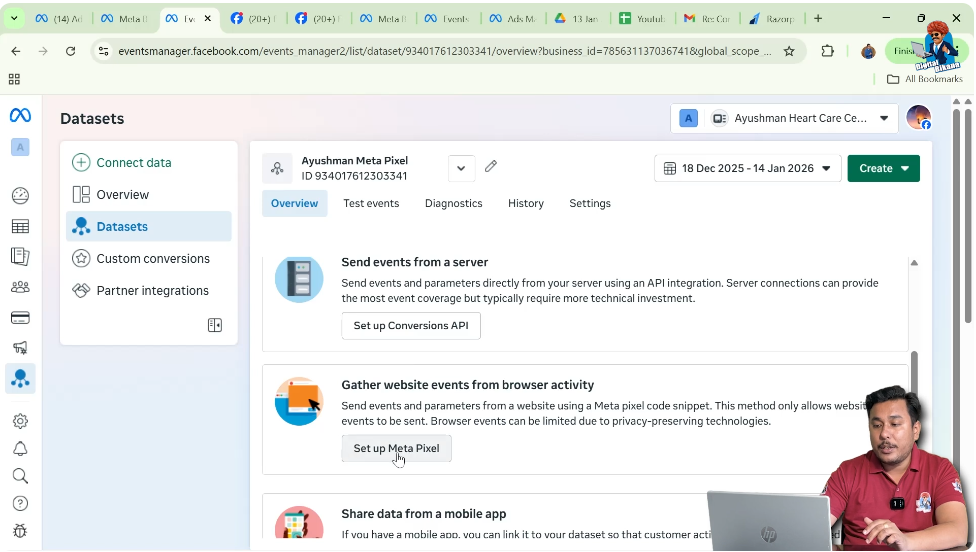Open a new browser tab
Image resolution: width=976 pixels, height=552 pixels.
click(818, 19)
